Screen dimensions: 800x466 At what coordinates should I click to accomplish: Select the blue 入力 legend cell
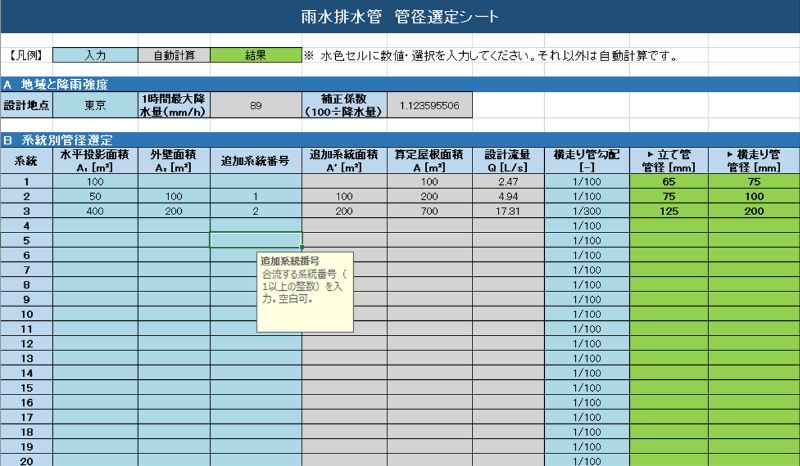pos(94,56)
